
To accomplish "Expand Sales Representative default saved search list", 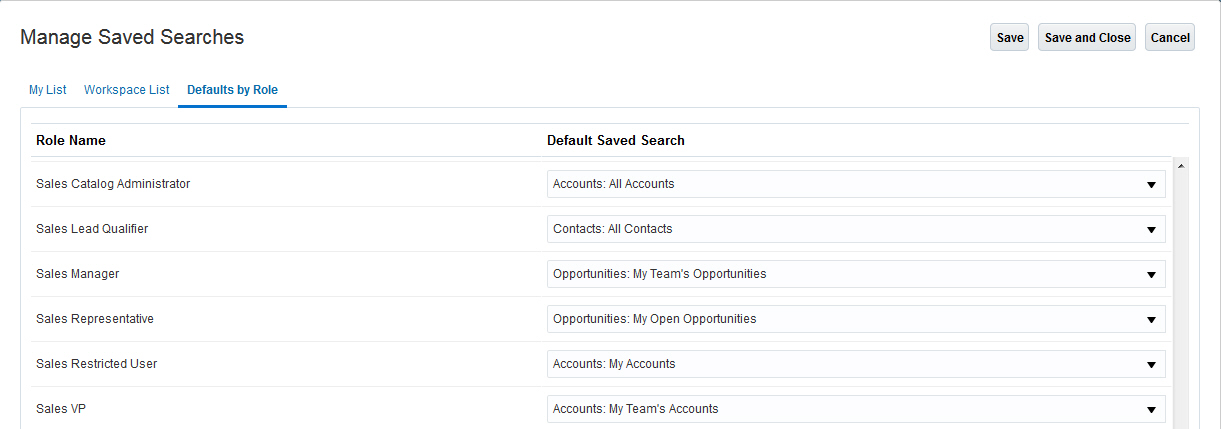I will coord(856,319).
